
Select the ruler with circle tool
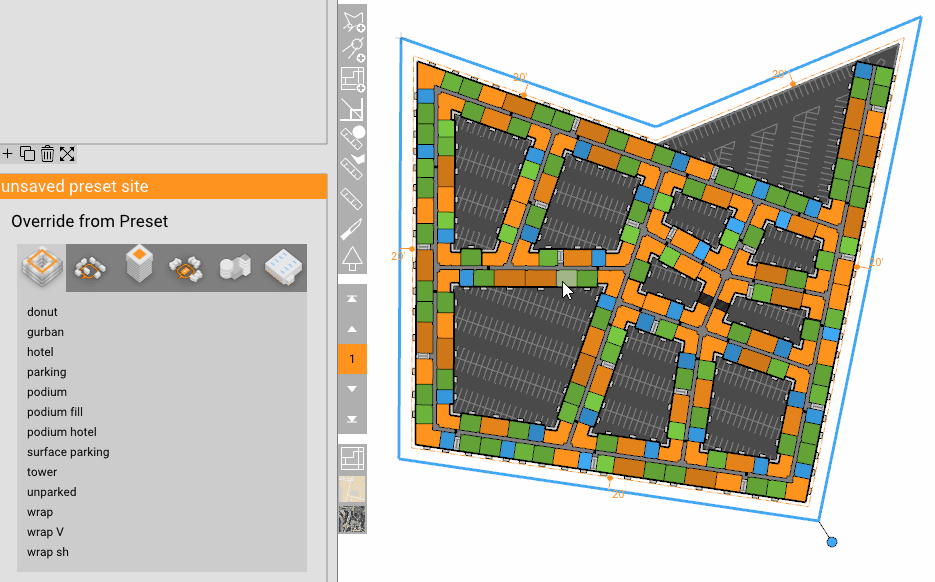pyautogui.click(x=352, y=138)
